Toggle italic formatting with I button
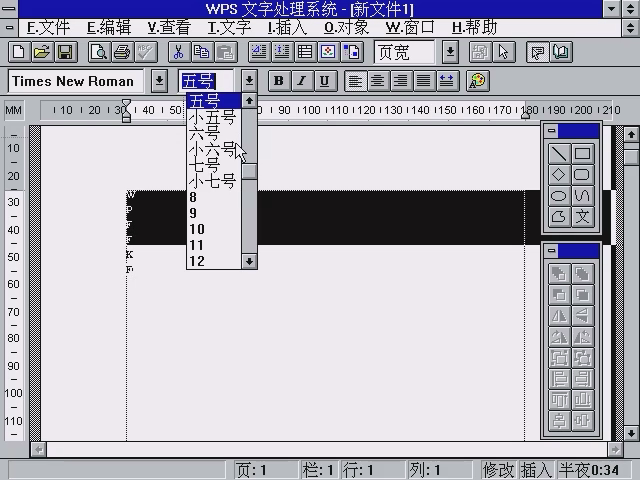This screenshot has height=480, width=640. point(302,81)
